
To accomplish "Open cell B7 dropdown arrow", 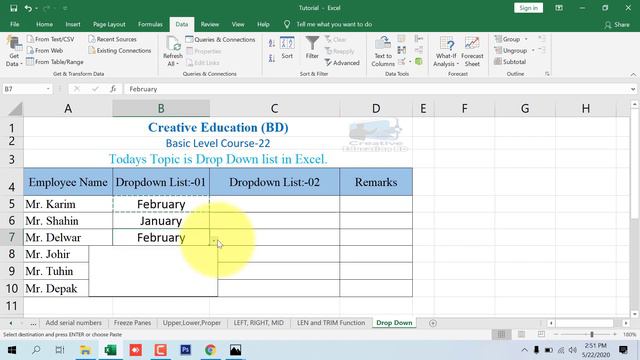I will click(x=214, y=241).
